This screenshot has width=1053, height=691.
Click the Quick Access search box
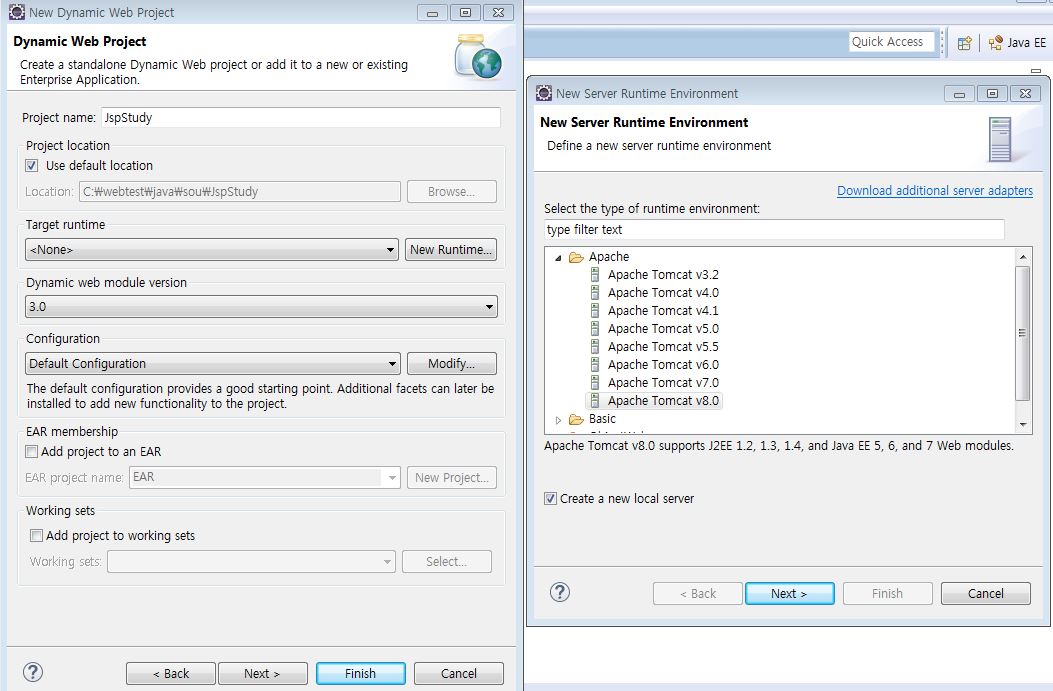point(891,42)
